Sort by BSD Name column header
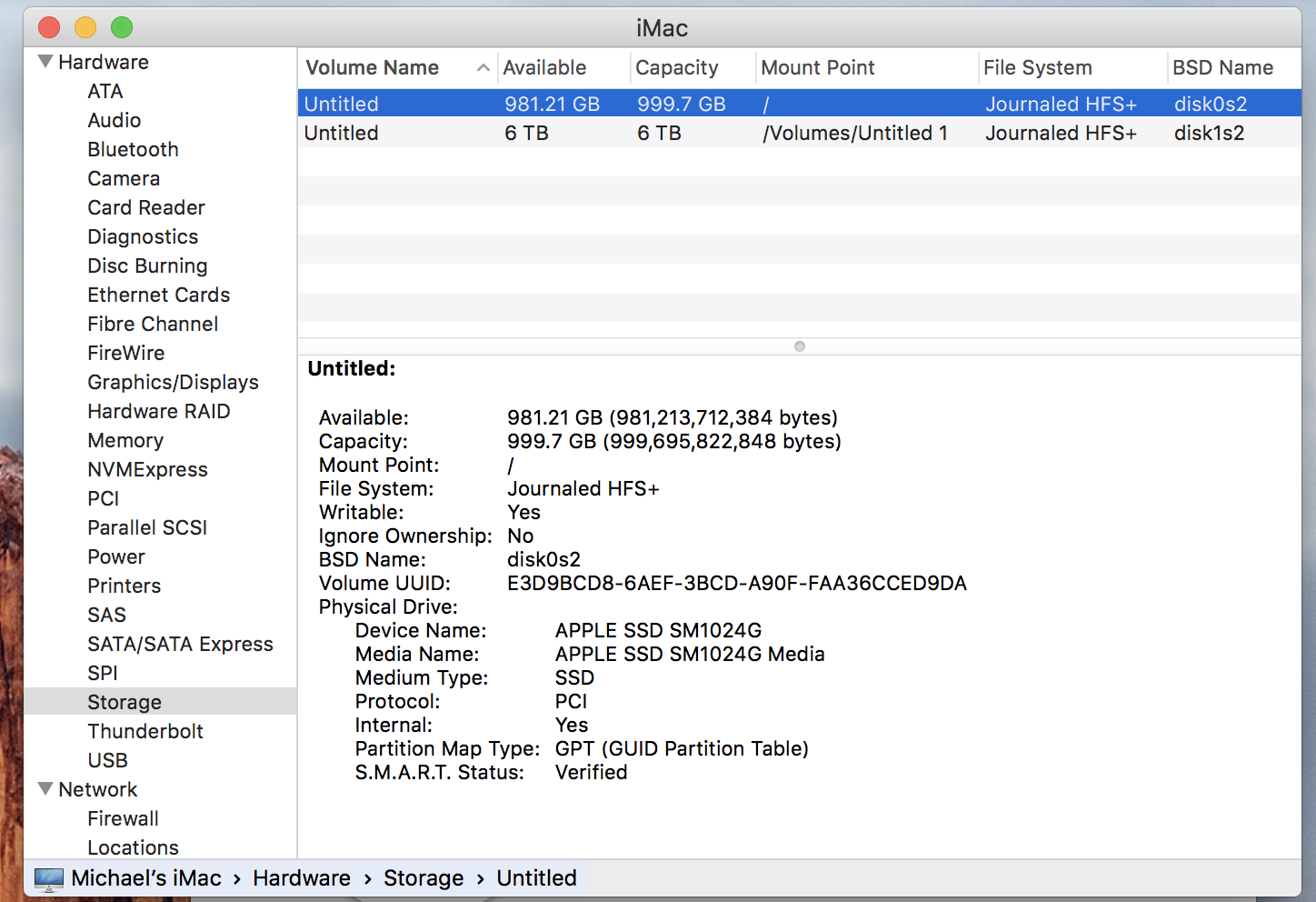1316x902 pixels. point(1223,67)
